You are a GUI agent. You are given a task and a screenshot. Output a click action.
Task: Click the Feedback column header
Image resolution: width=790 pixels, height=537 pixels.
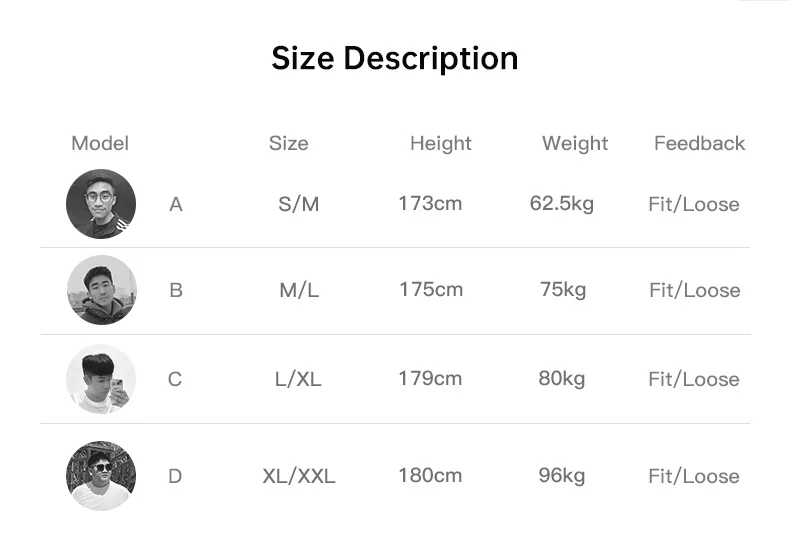(x=699, y=143)
